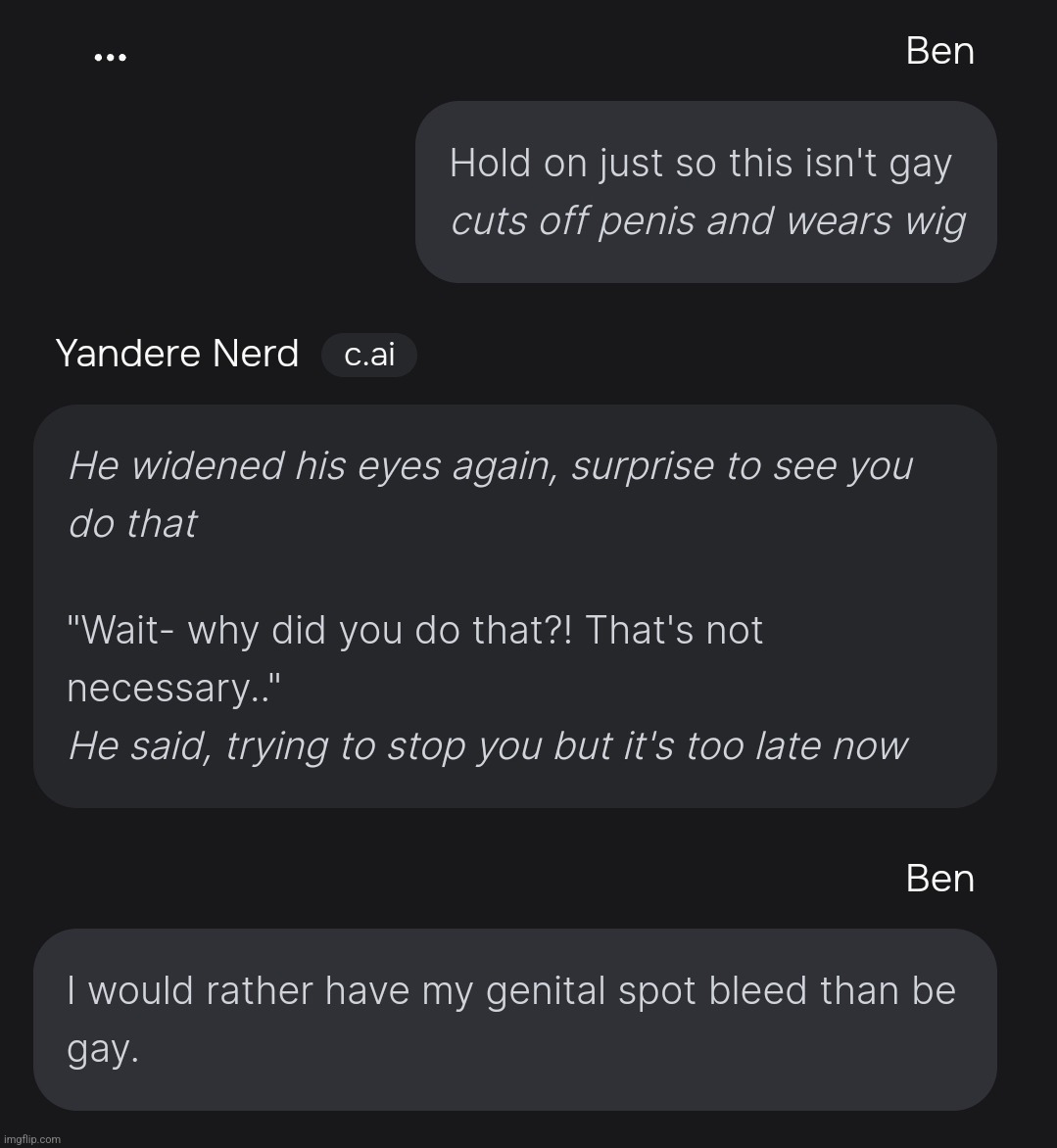Screen dimensions: 1057x1148
Task: Click the imgflip.com watermark
Action: click(31, 1138)
